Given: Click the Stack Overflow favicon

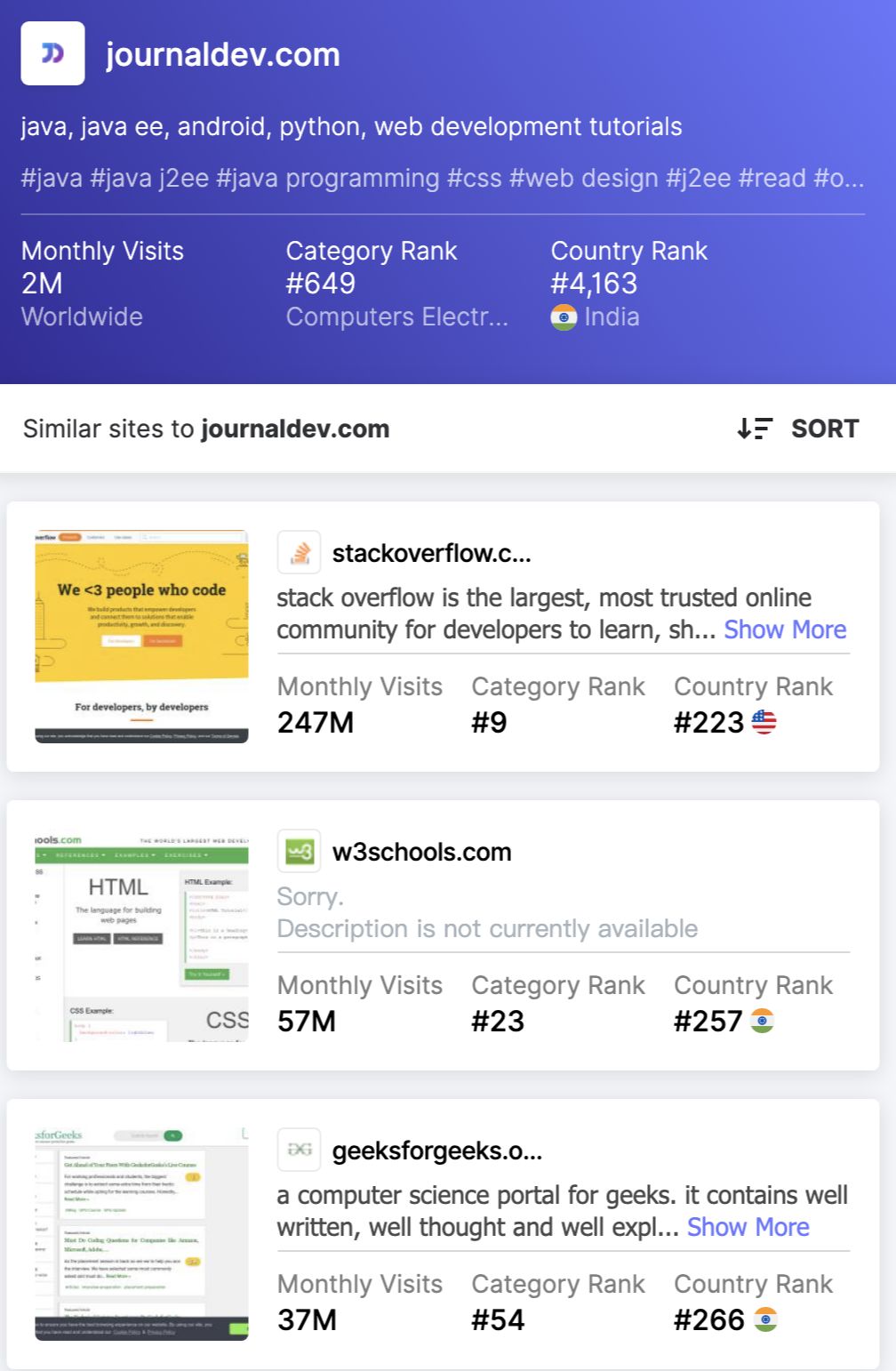Looking at the screenshot, I should (300, 553).
